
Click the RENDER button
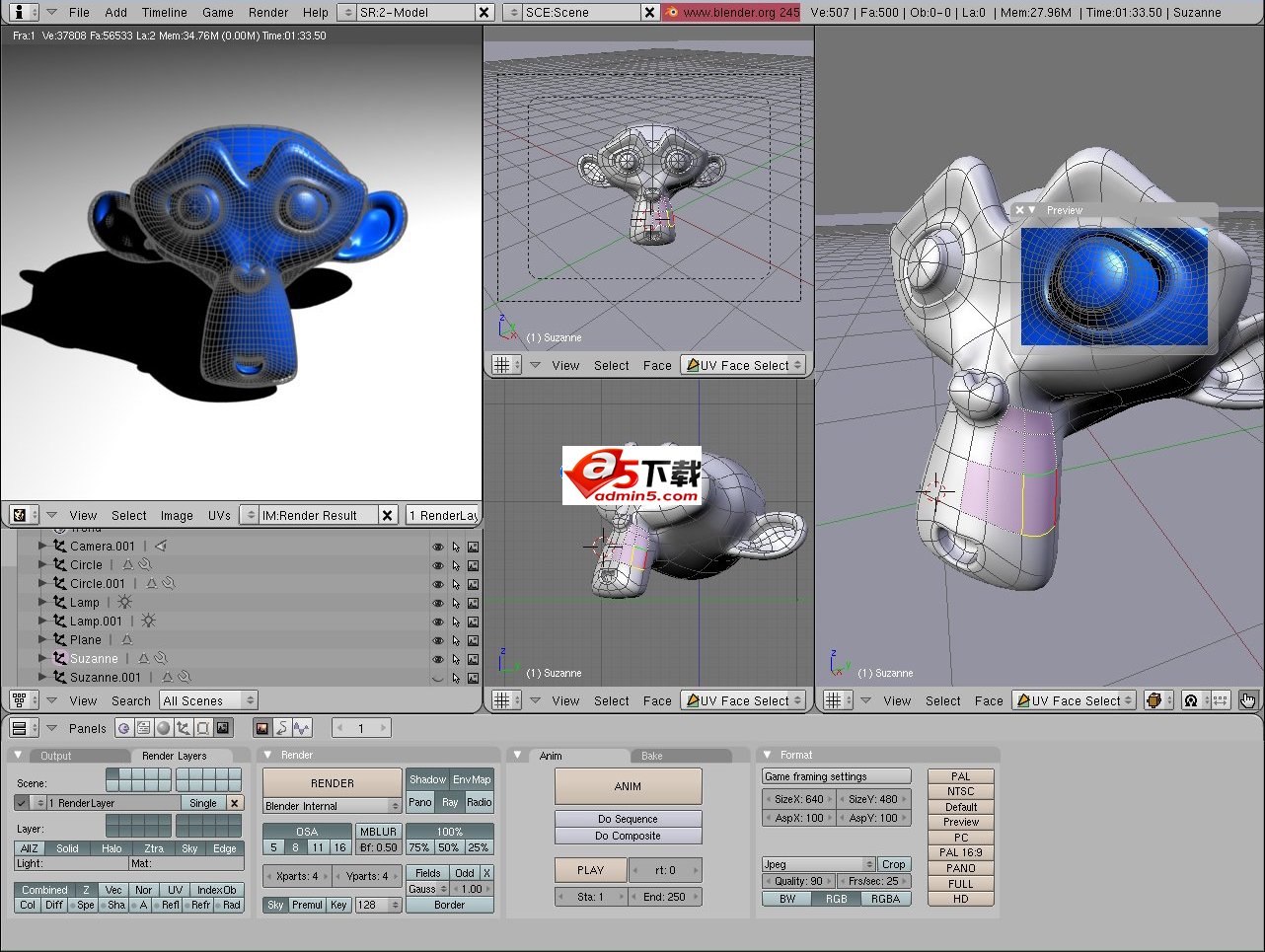click(332, 782)
